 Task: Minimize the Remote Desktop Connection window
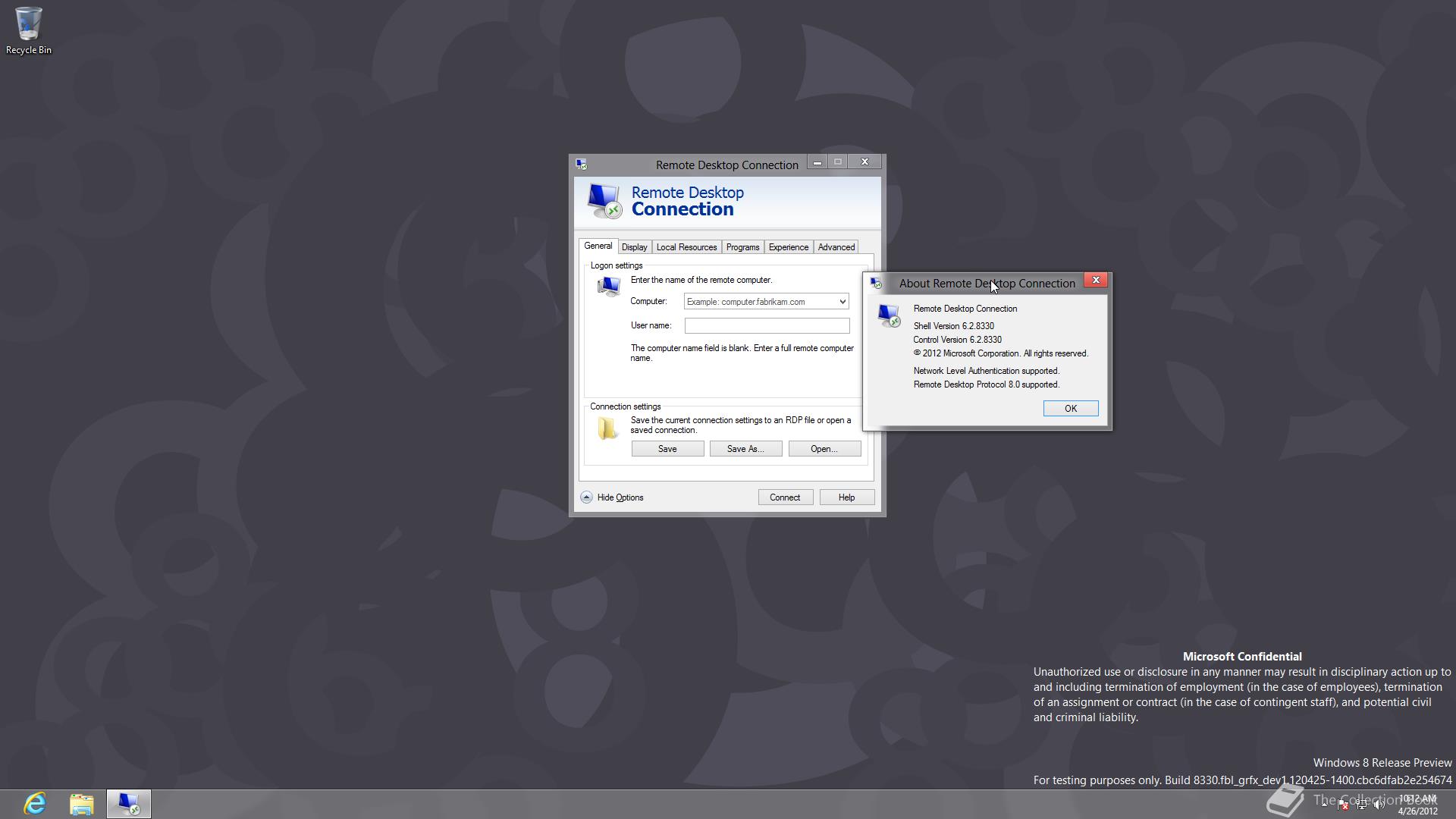pyautogui.click(x=817, y=162)
